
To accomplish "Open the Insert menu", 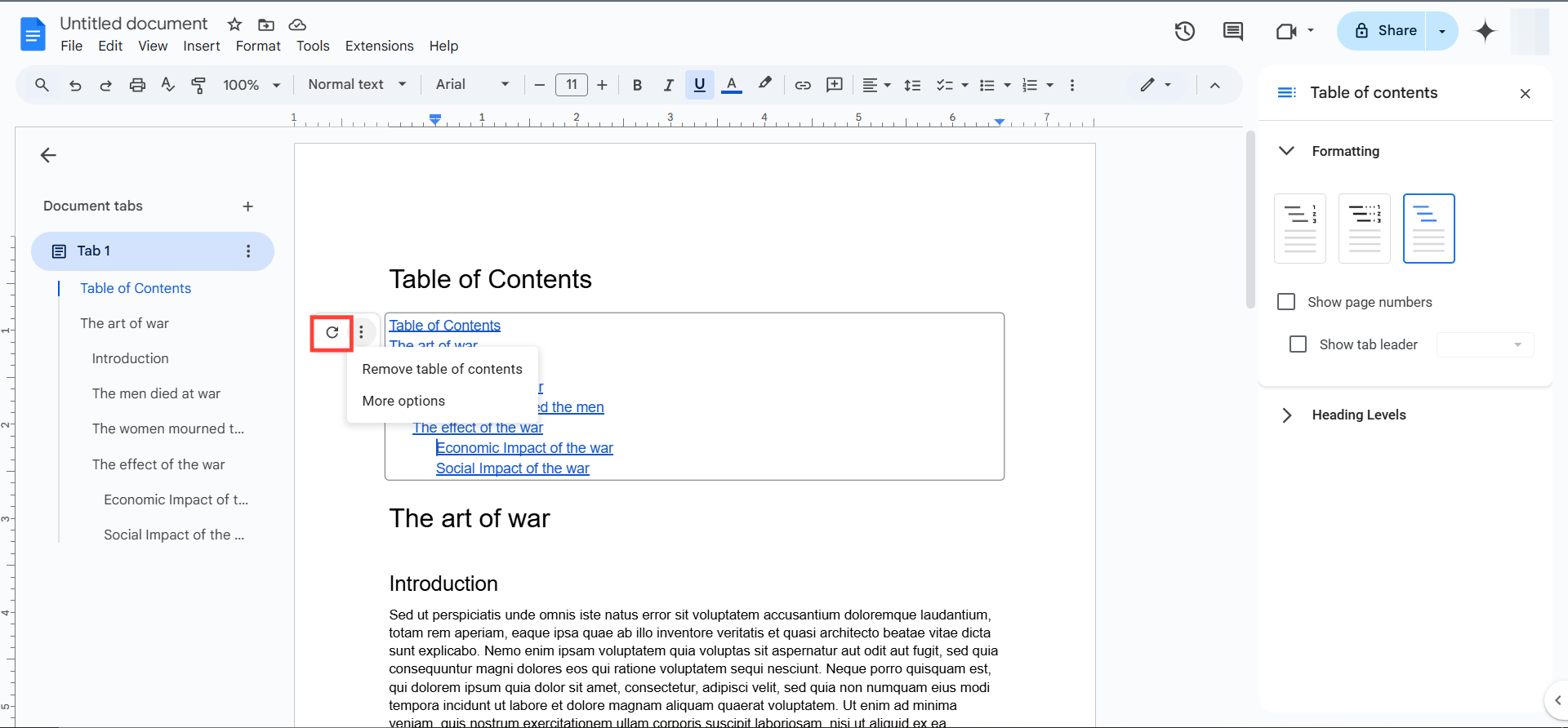I will (x=201, y=46).
